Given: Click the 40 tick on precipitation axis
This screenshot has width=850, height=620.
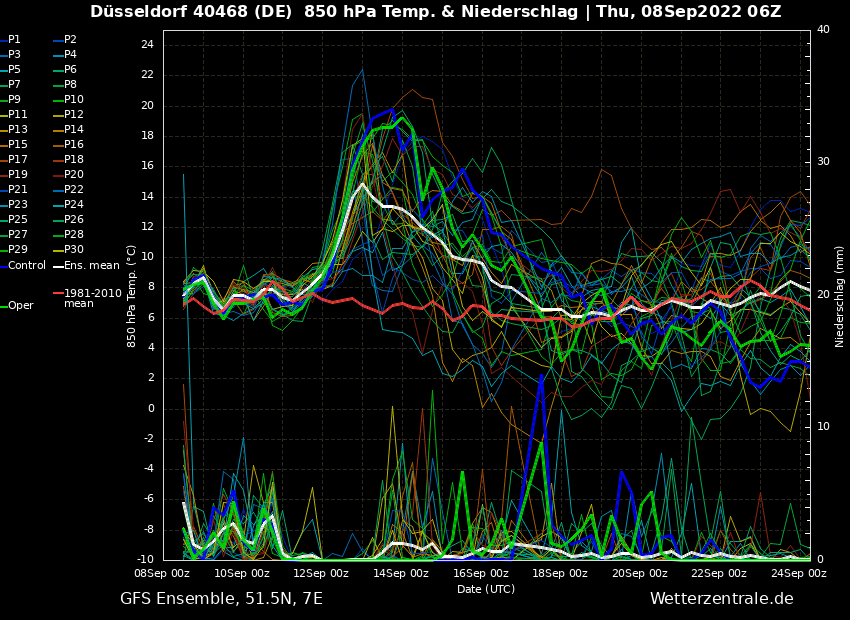Looking at the screenshot, I should pos(823,30).
